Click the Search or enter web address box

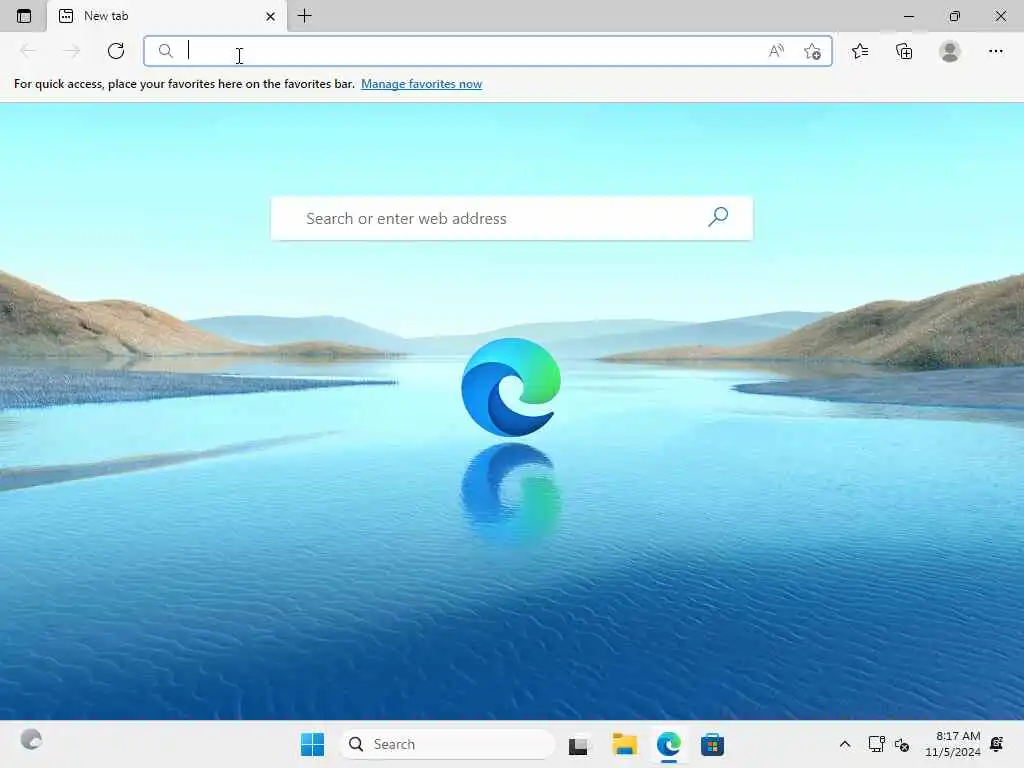tap(511, 218)
